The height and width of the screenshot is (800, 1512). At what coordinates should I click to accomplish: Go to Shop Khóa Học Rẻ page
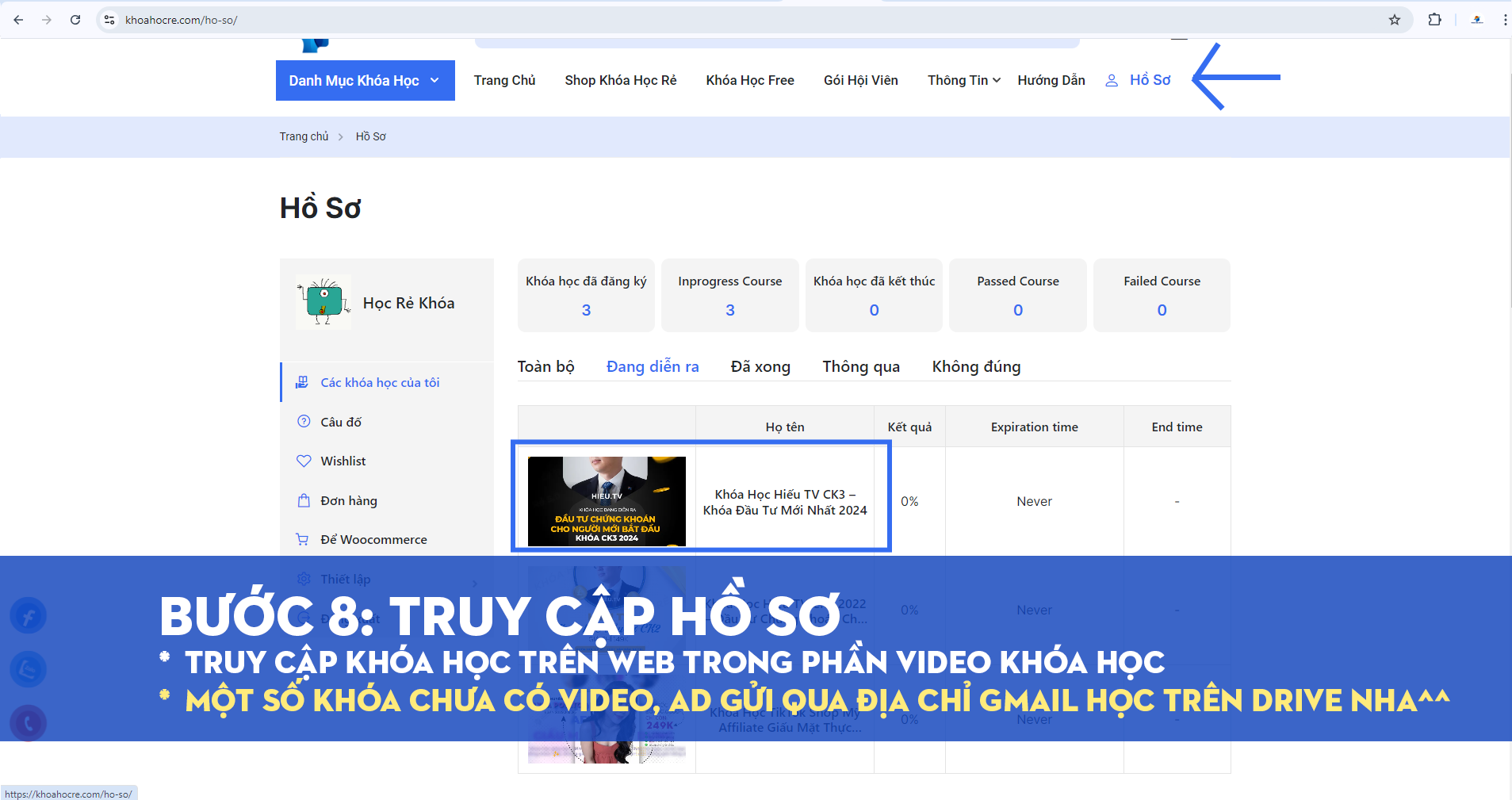(620, 80)
